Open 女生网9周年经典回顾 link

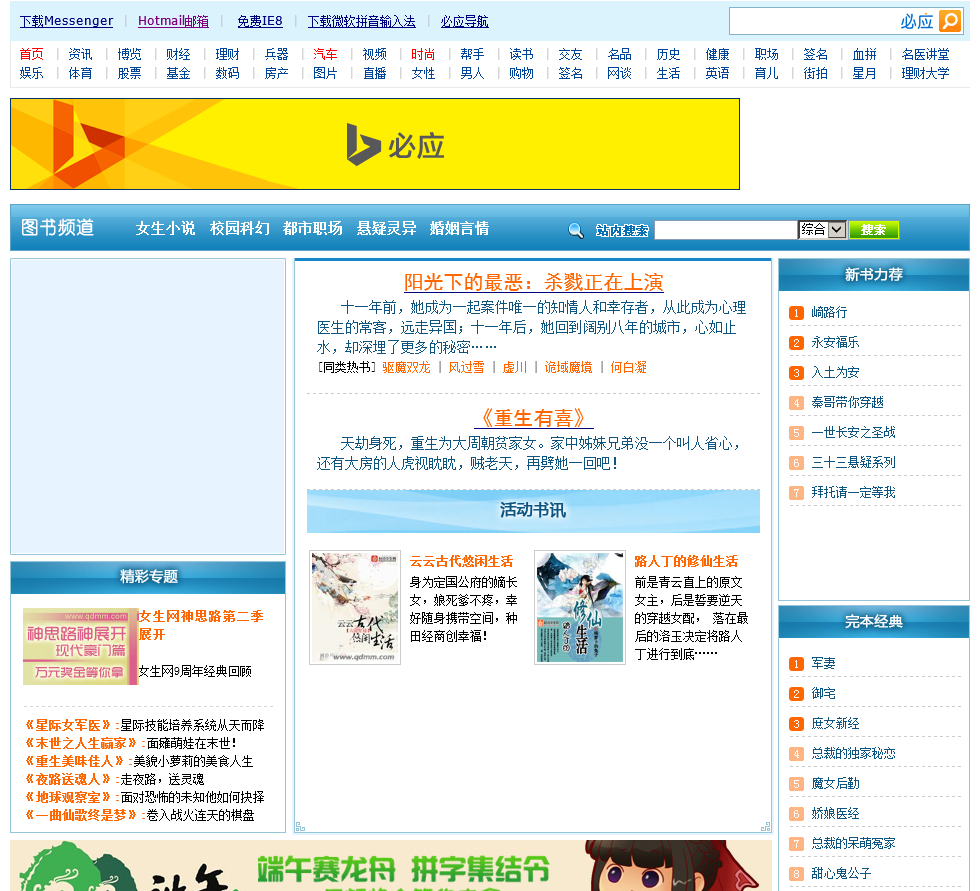pos(194,671)
